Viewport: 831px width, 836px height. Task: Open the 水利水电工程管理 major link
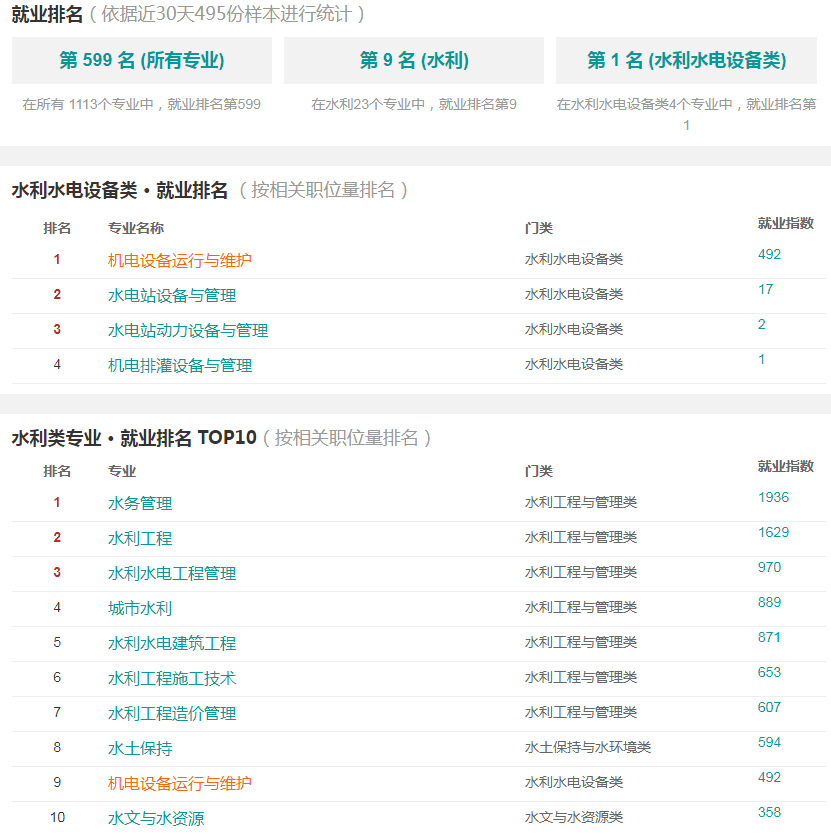(172, 573)
